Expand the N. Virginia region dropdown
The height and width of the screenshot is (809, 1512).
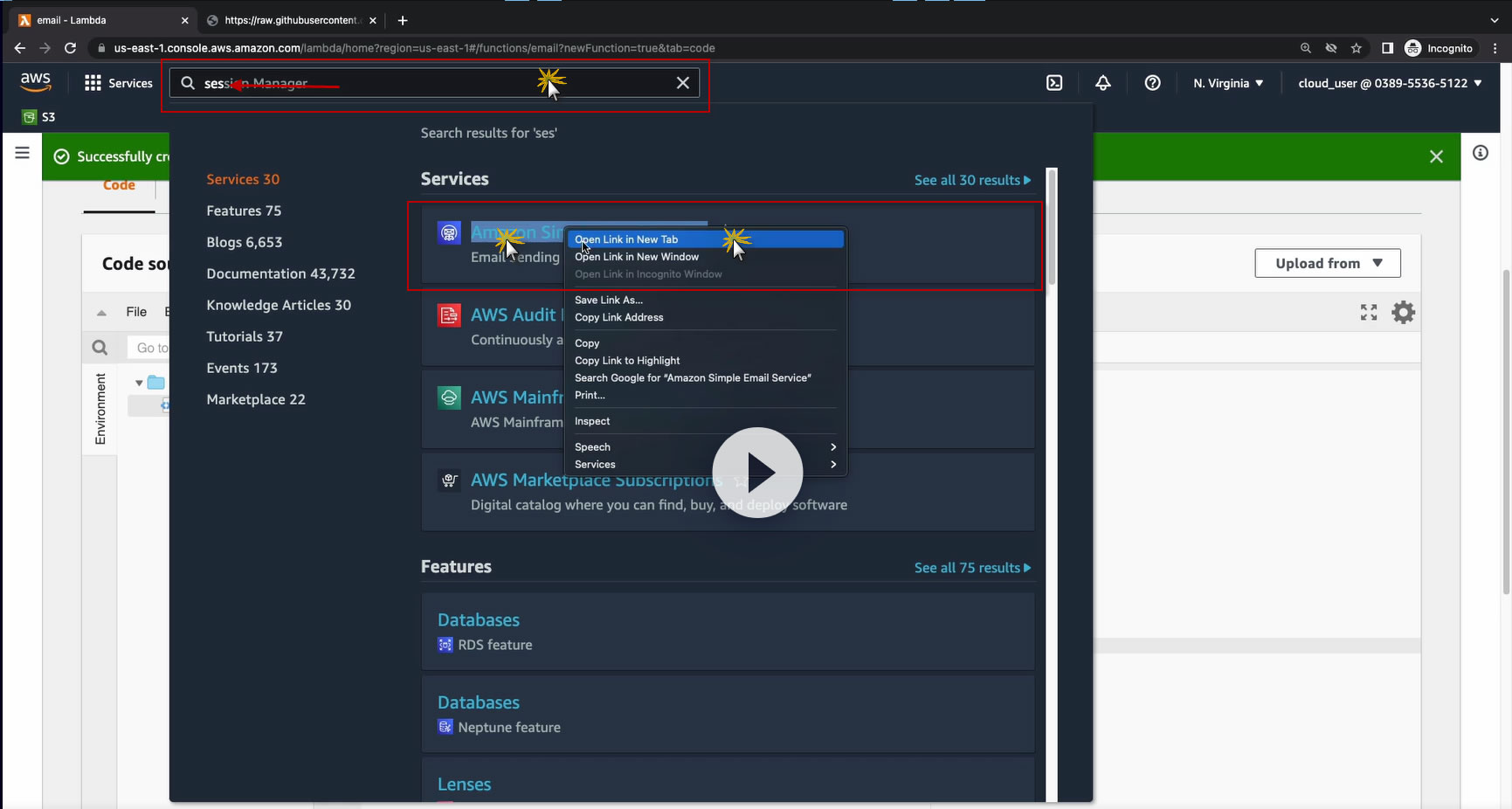1228,83
